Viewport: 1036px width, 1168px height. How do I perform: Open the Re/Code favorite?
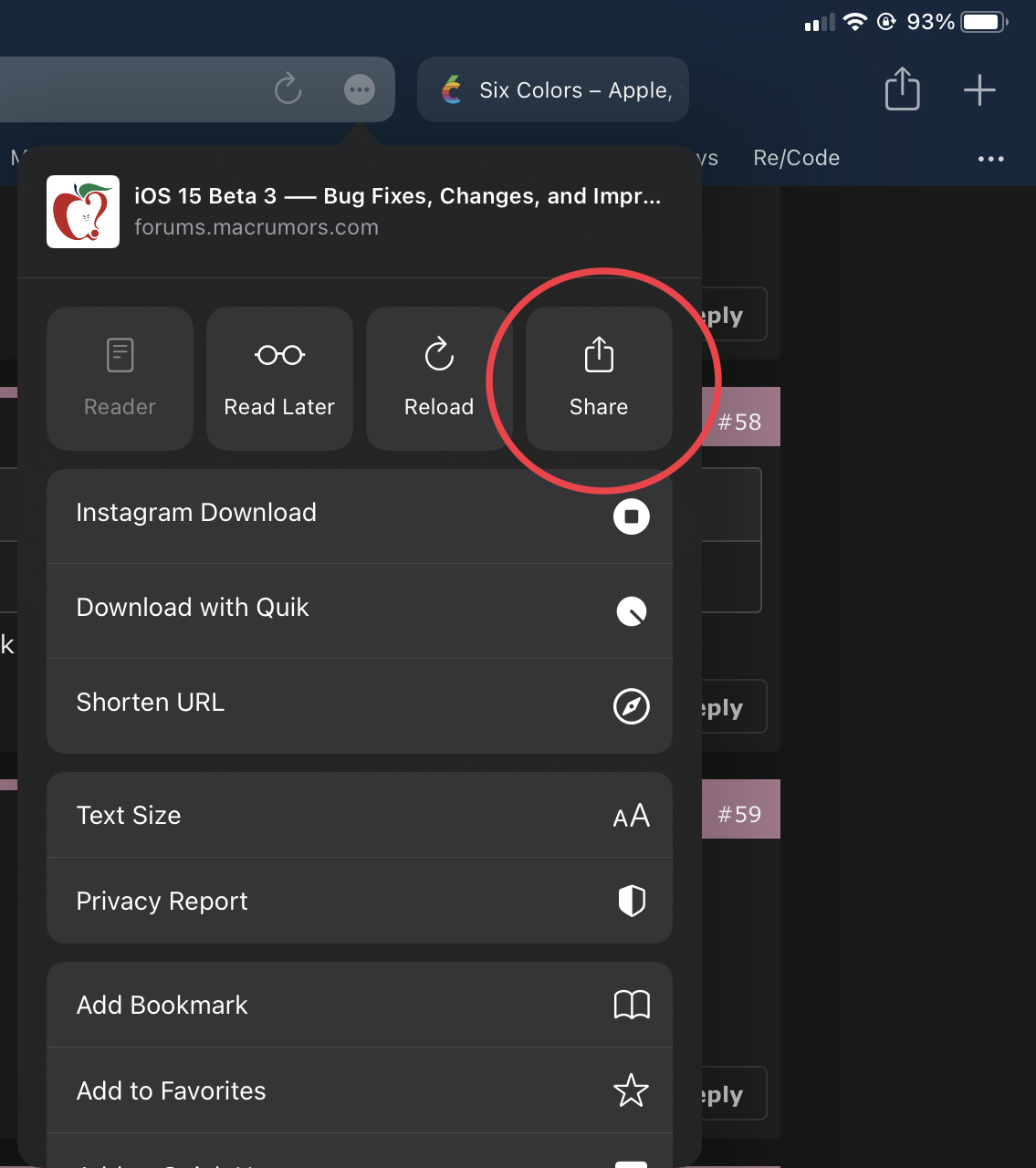(x=797, y=158)
